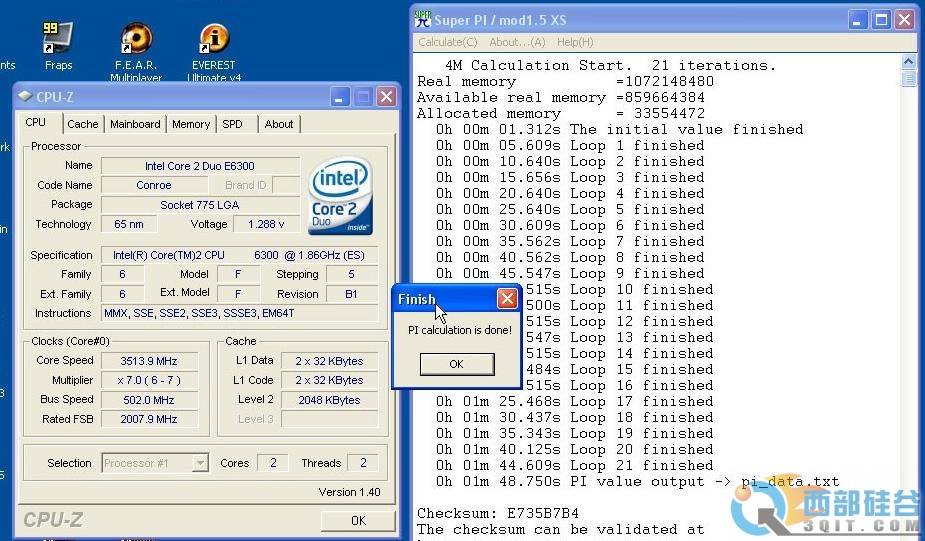Viewport: 925px width, 541px height.
Task: Click the Stepping value 5
Action: click(x=352, y=274)
